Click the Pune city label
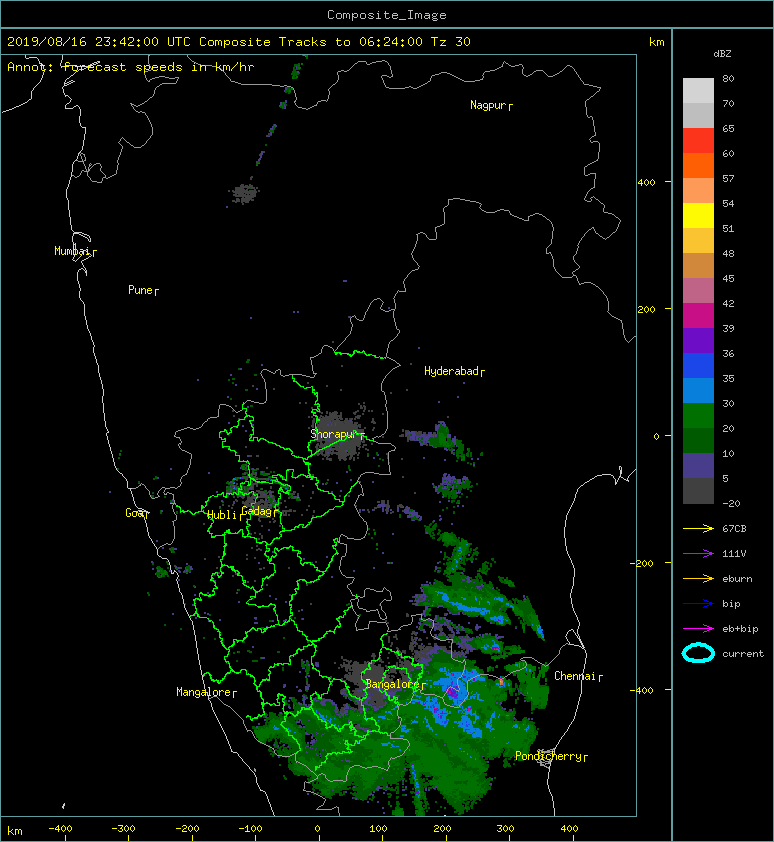This screenshot has height=842, width=774. click(x=141, y=290)
